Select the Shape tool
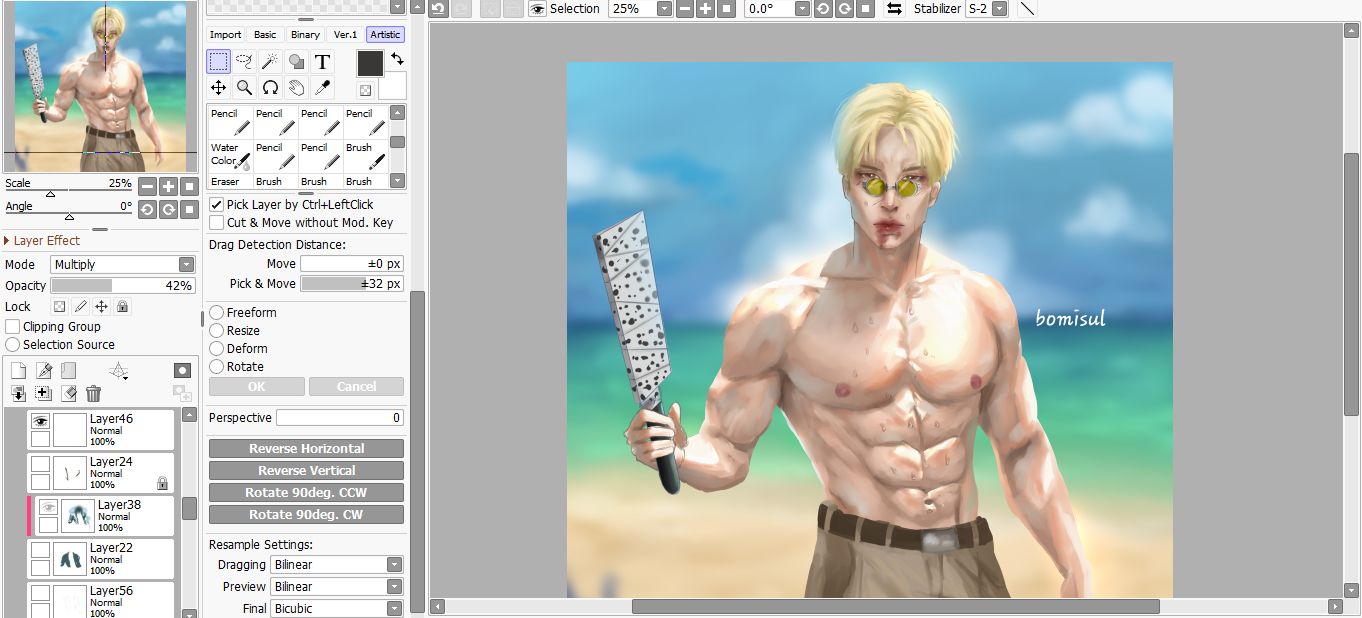1362x618 pixels. (x=296, y=62)
